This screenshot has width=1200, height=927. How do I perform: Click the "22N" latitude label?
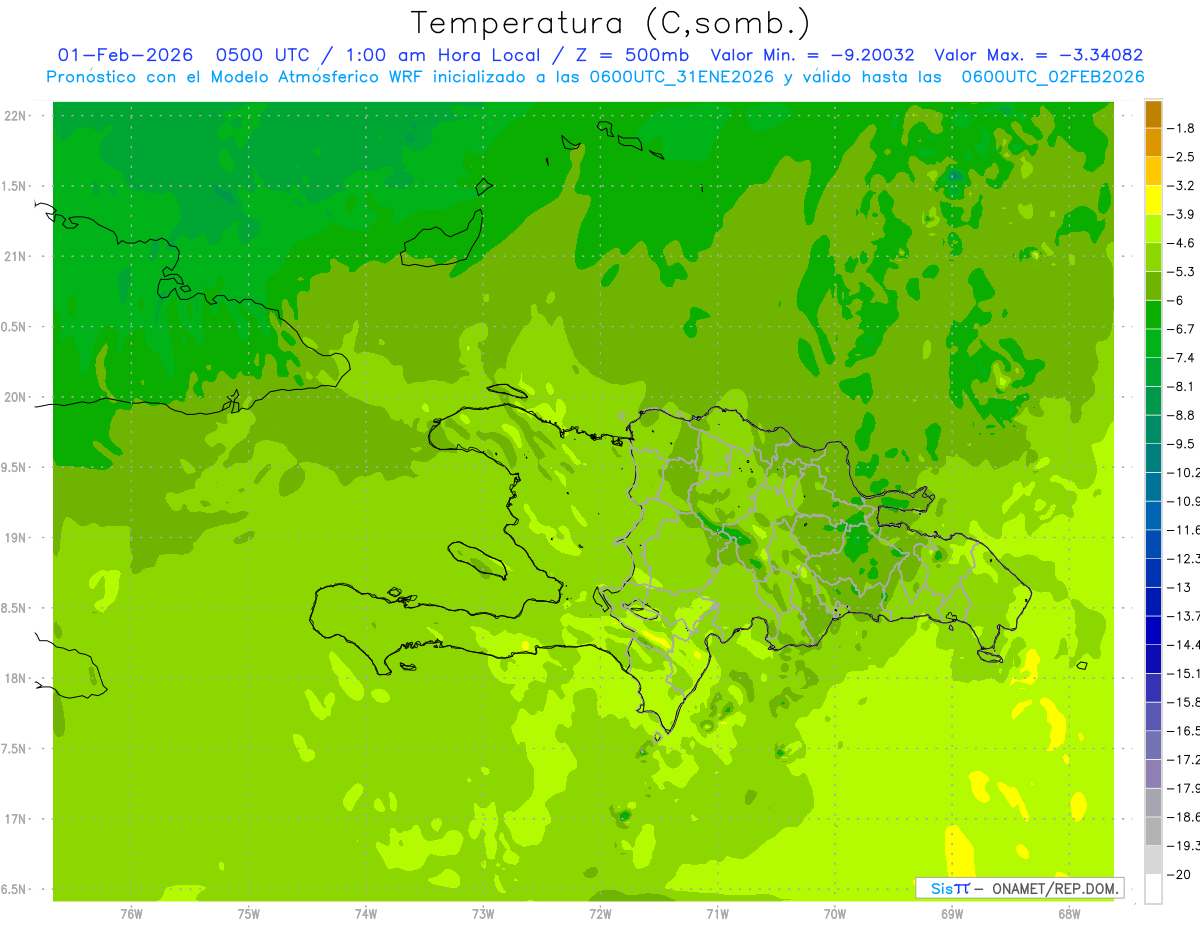coord(16,116)
